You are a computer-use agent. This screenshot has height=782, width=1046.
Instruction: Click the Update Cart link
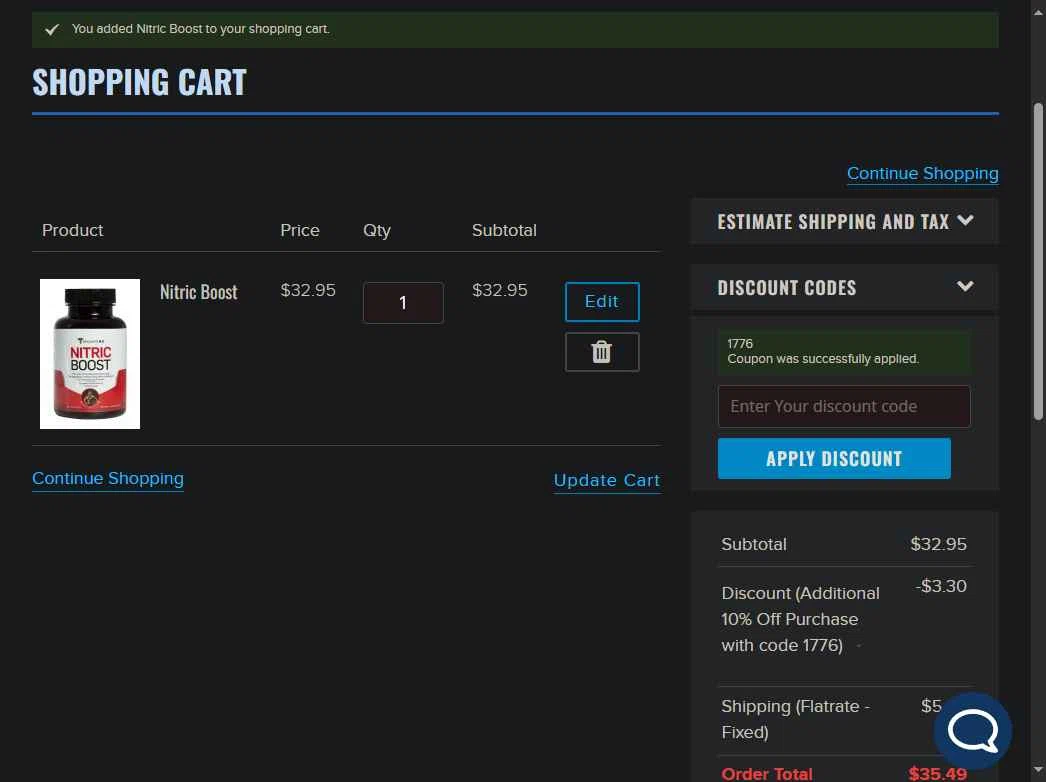pos(607,480)
